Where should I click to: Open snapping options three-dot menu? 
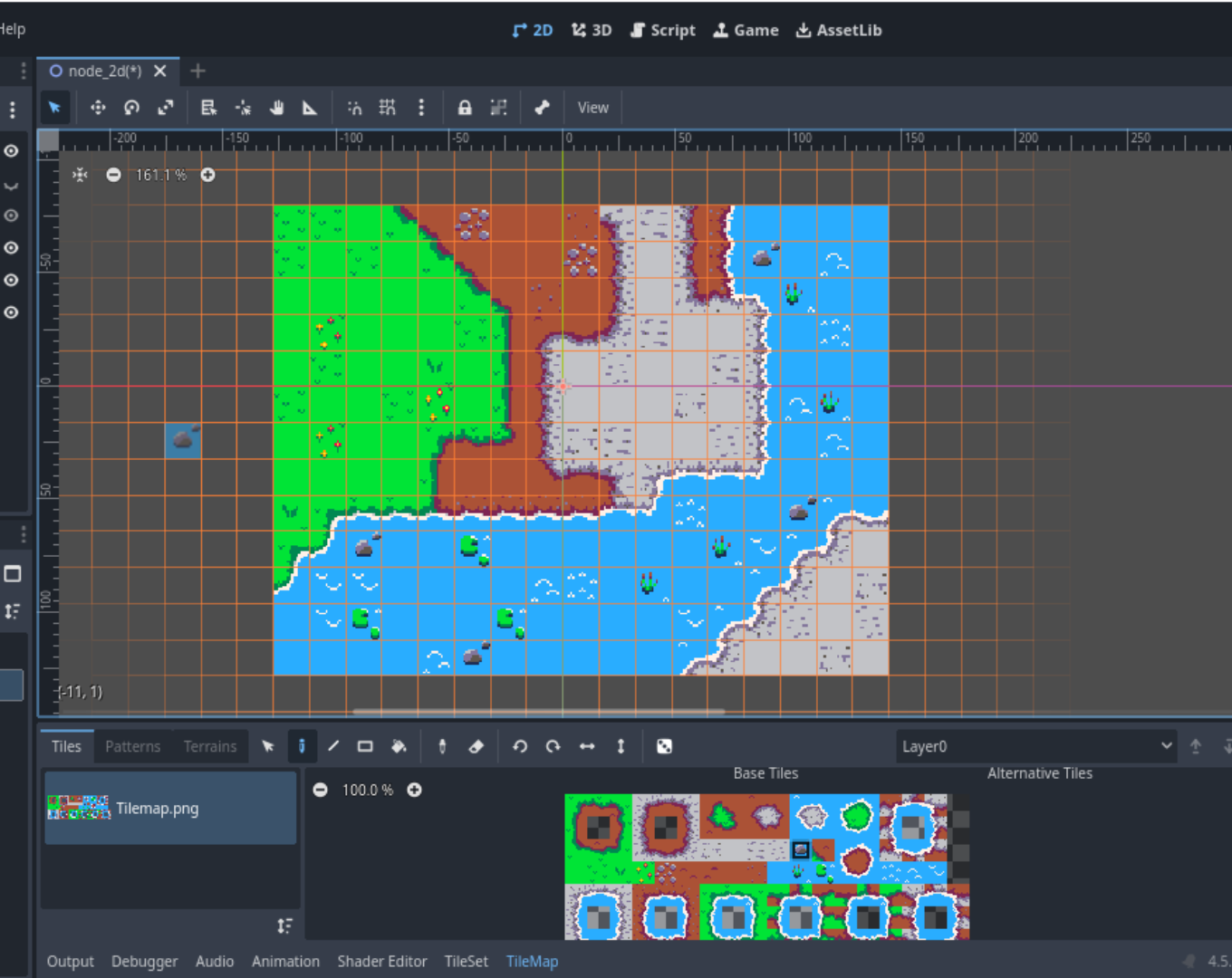coord(421,108)
